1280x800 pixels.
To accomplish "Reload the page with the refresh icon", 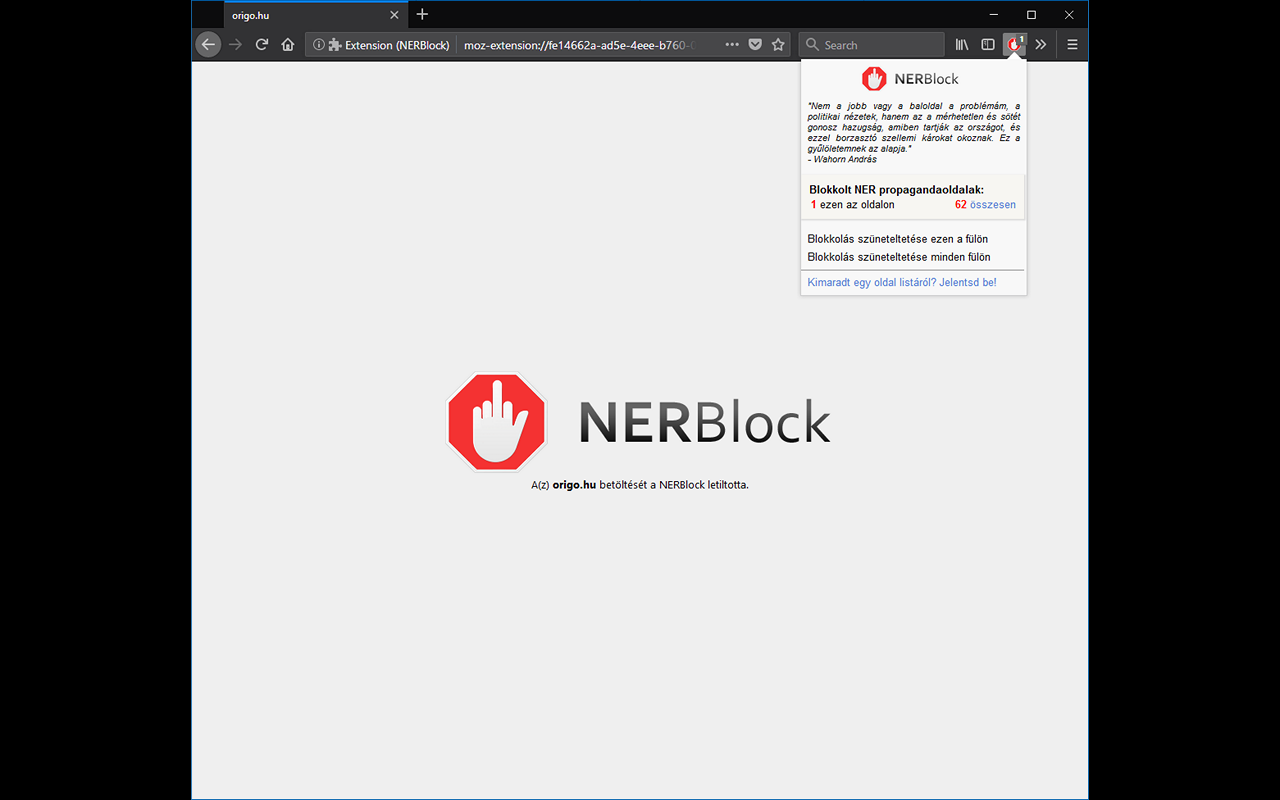I will click(261, 44).
